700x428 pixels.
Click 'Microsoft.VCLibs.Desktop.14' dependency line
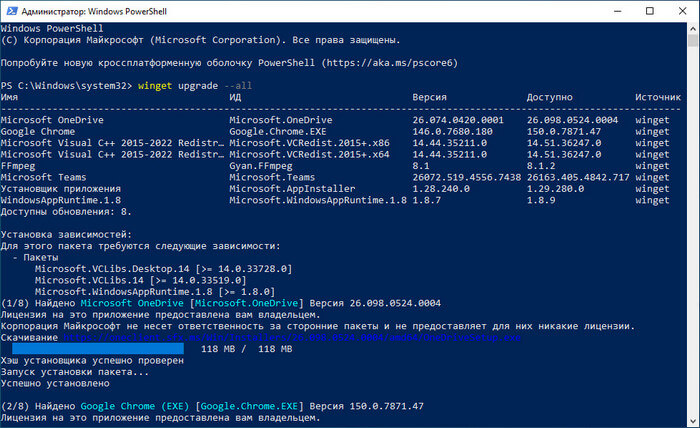(163, 269)
